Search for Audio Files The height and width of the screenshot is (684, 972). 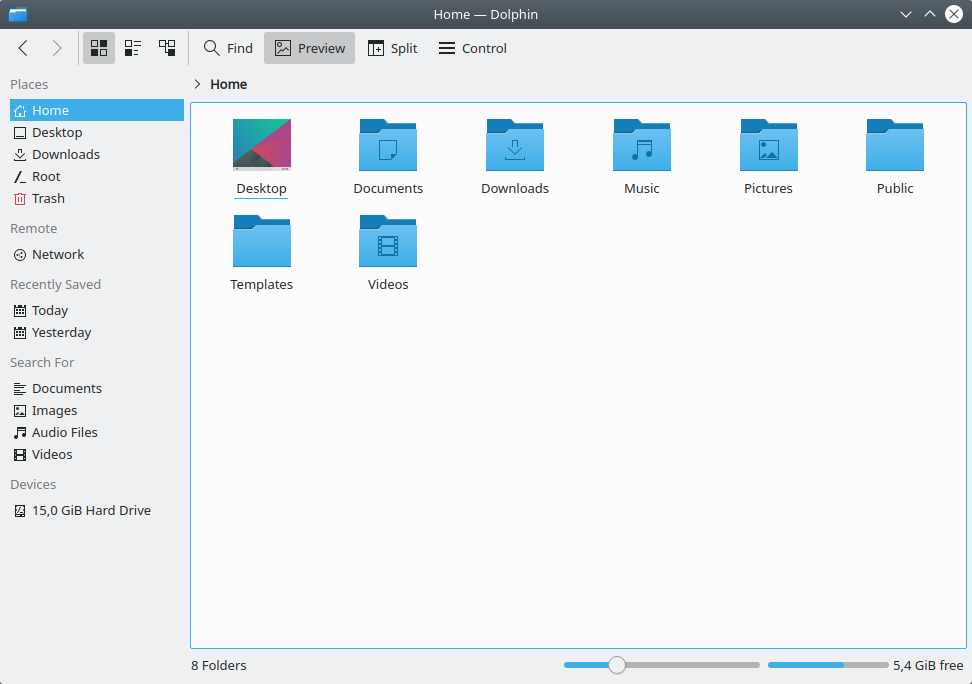[x=64, y=432]
